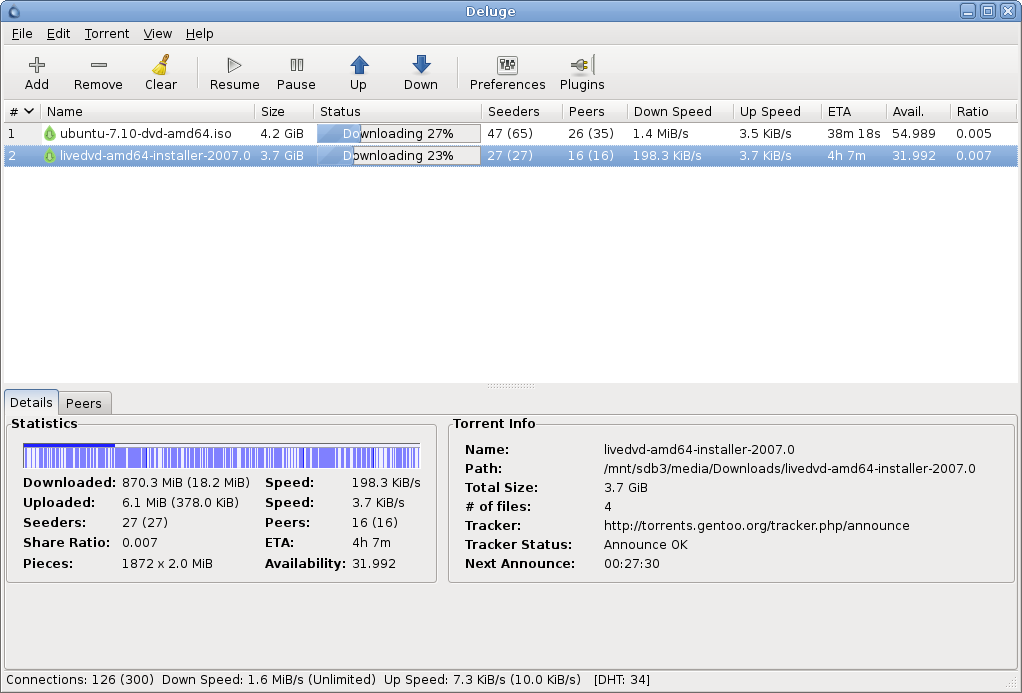Click the ubuntu torrent status icon
This screenshot has width=1022, height=693.
click(50, 133)
